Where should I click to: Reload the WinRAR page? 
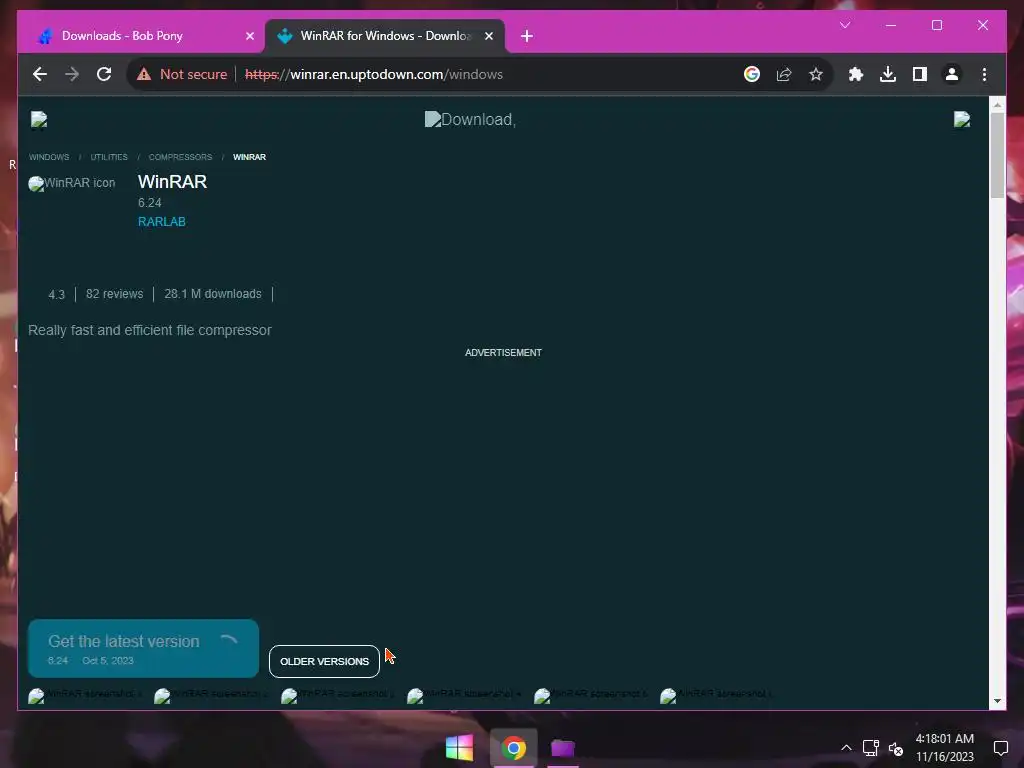(104, 74)
